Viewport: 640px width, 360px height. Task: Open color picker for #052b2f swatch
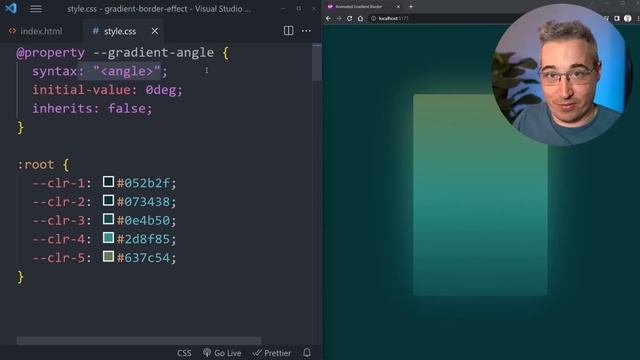coord(108,182)
